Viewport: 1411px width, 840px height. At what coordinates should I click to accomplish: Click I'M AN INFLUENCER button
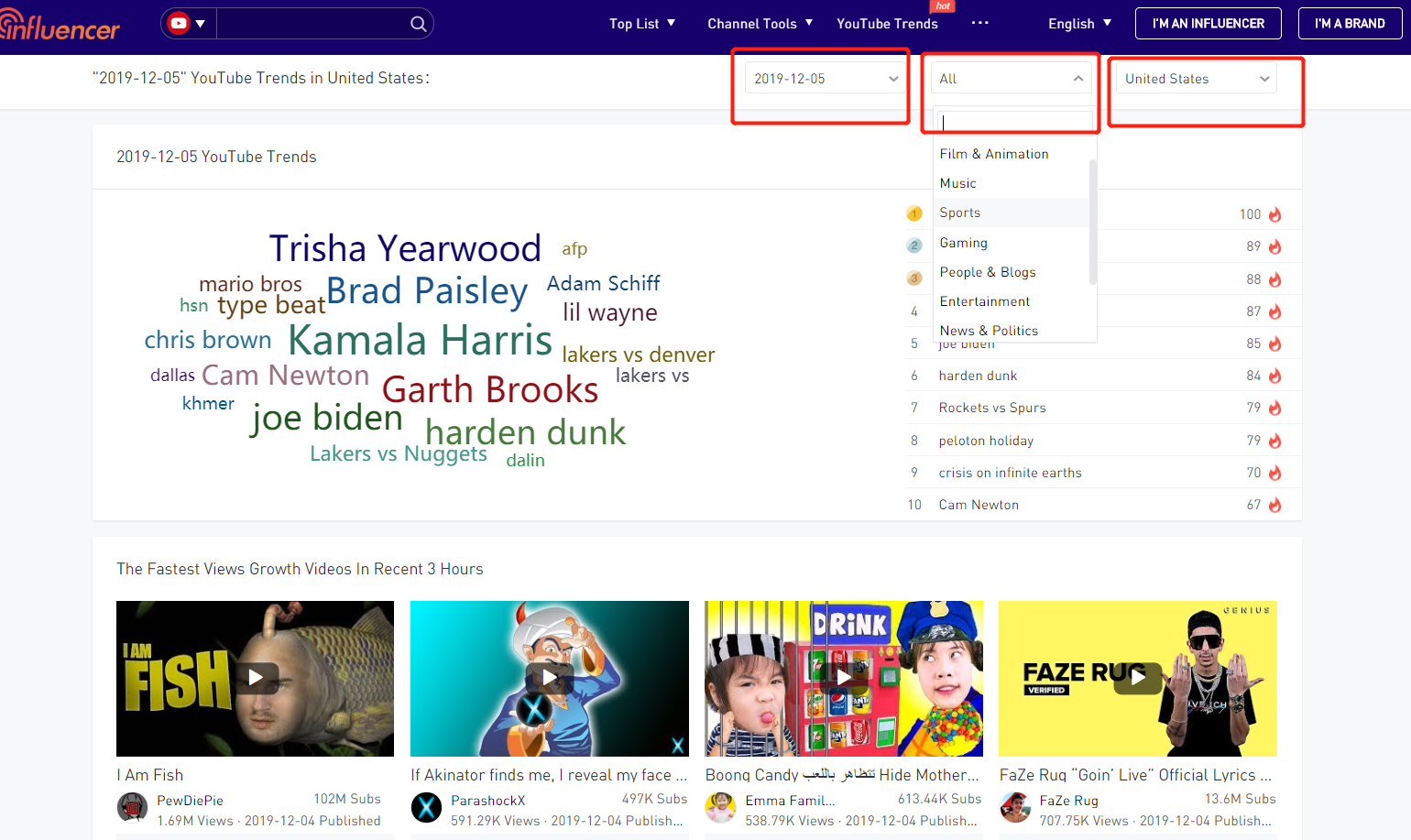1209,24
